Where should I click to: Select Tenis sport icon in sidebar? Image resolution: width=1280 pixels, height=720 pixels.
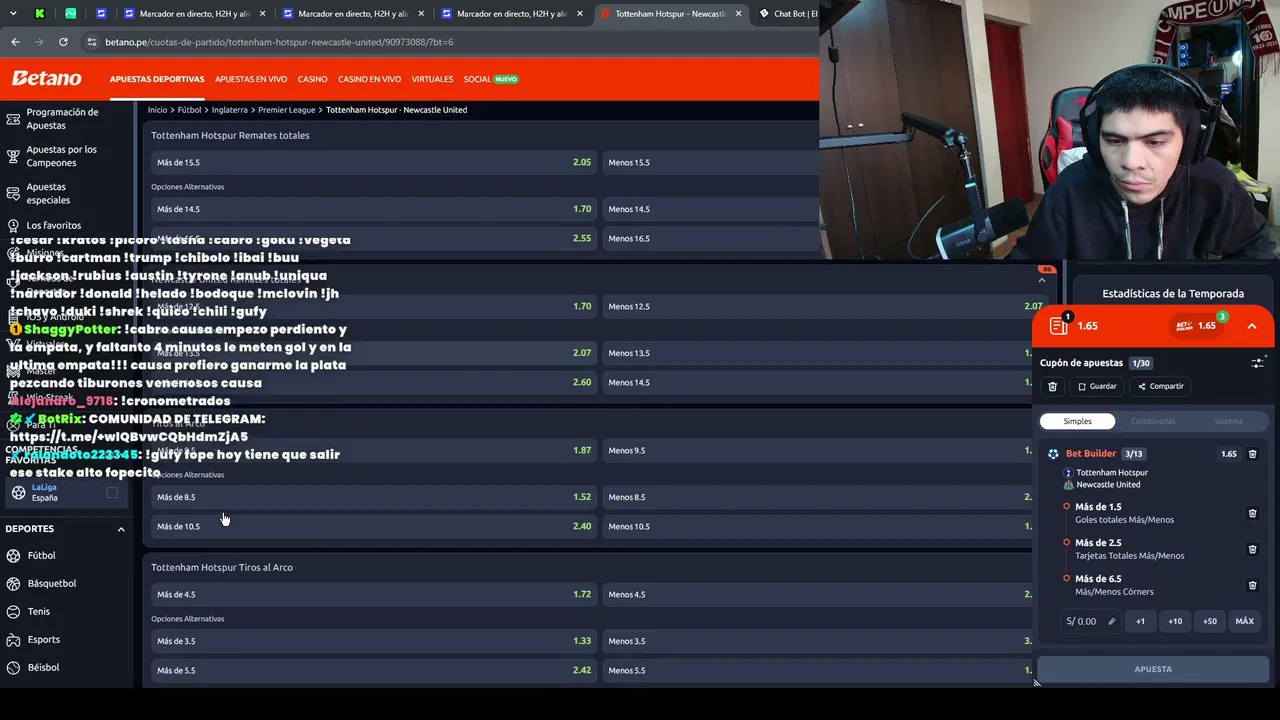13,612
